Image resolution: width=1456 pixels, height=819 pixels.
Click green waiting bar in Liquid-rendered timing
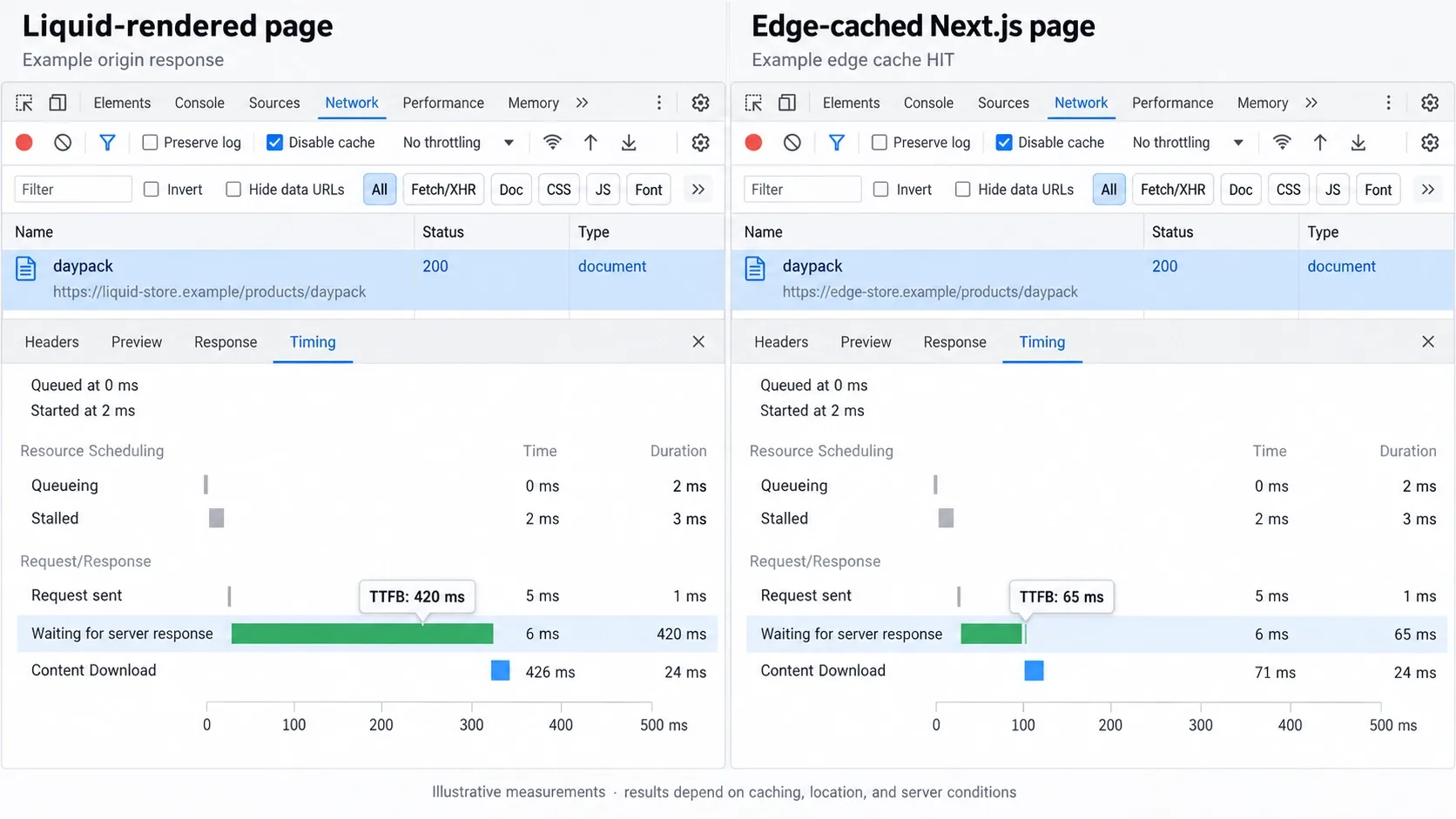362,634
